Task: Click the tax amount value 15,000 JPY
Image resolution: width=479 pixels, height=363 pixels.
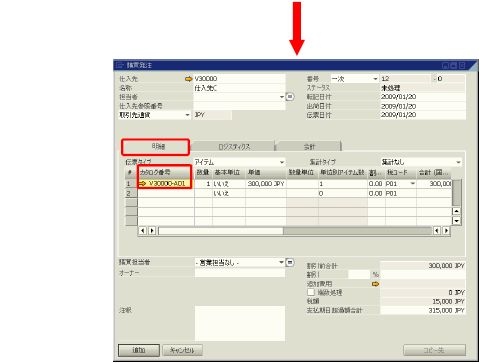Action: (423, 301)
